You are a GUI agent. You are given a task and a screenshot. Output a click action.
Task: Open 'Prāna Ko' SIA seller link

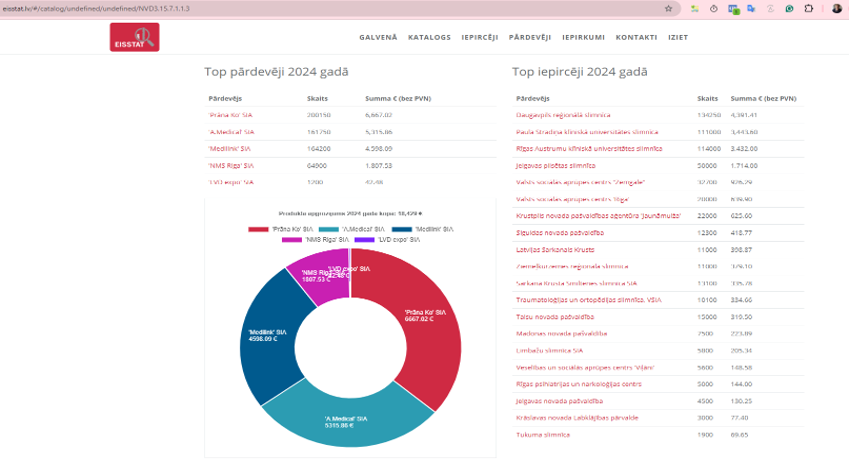pyautogui.click(x=231, y=115)
